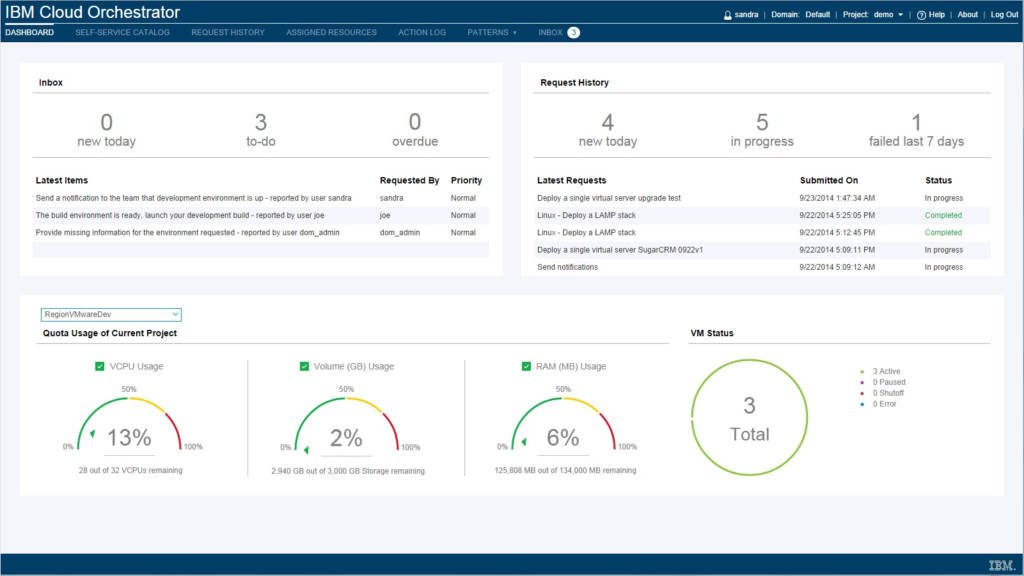The image size is (1024, 576).
Task: Toggle the Volume (GB) Usage checkbox
Action: 304,366
